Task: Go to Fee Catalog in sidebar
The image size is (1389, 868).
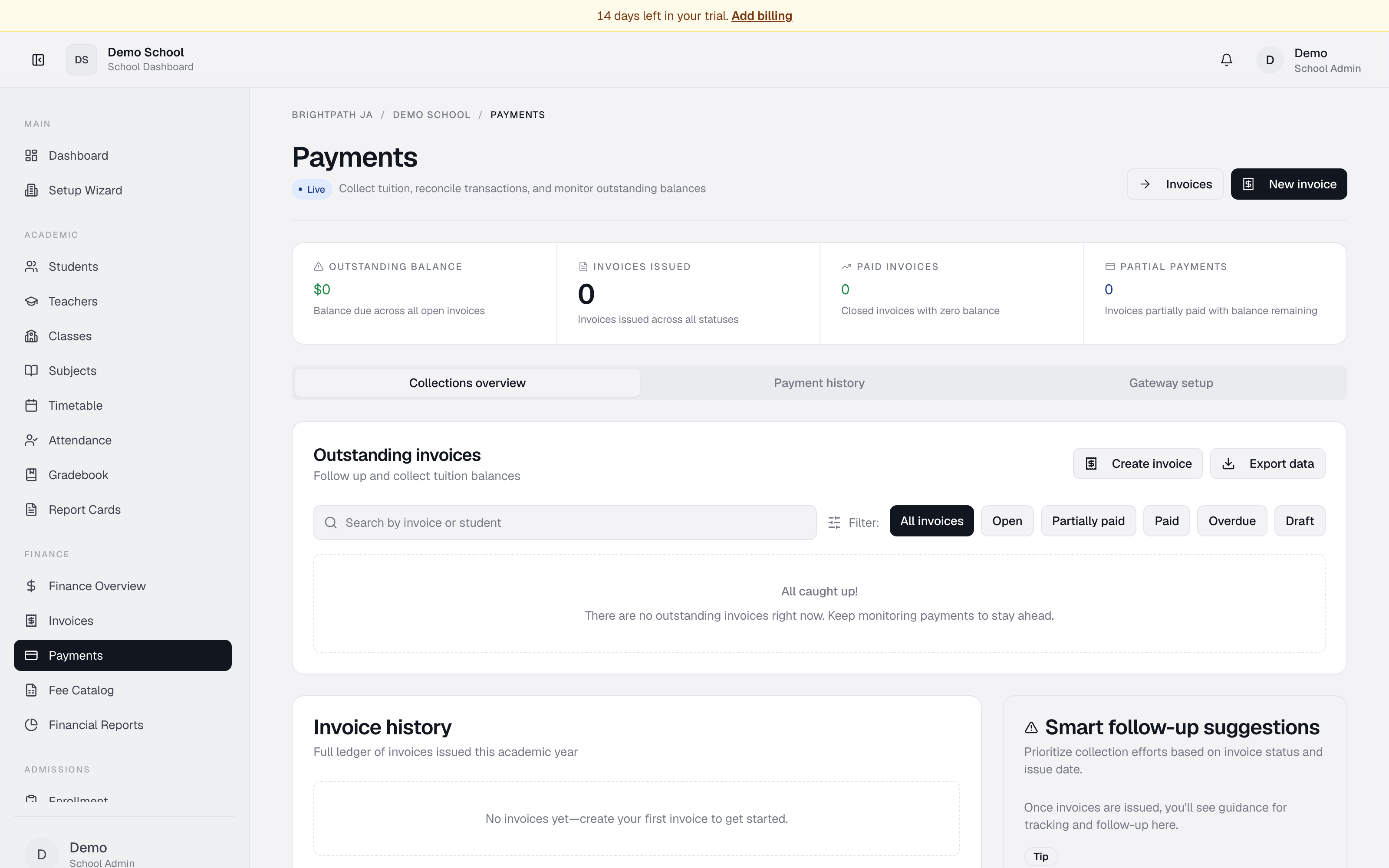Action: pos(123,690)
